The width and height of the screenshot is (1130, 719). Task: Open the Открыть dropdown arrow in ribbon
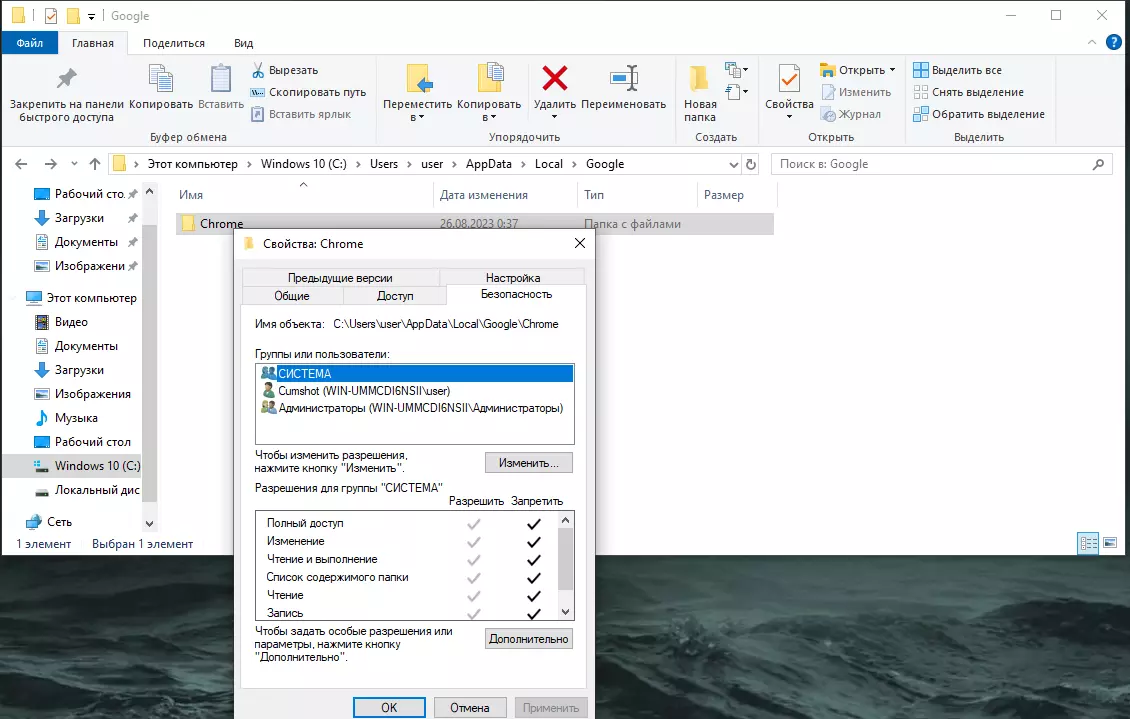pyautogui.click(x=892, y=70)
